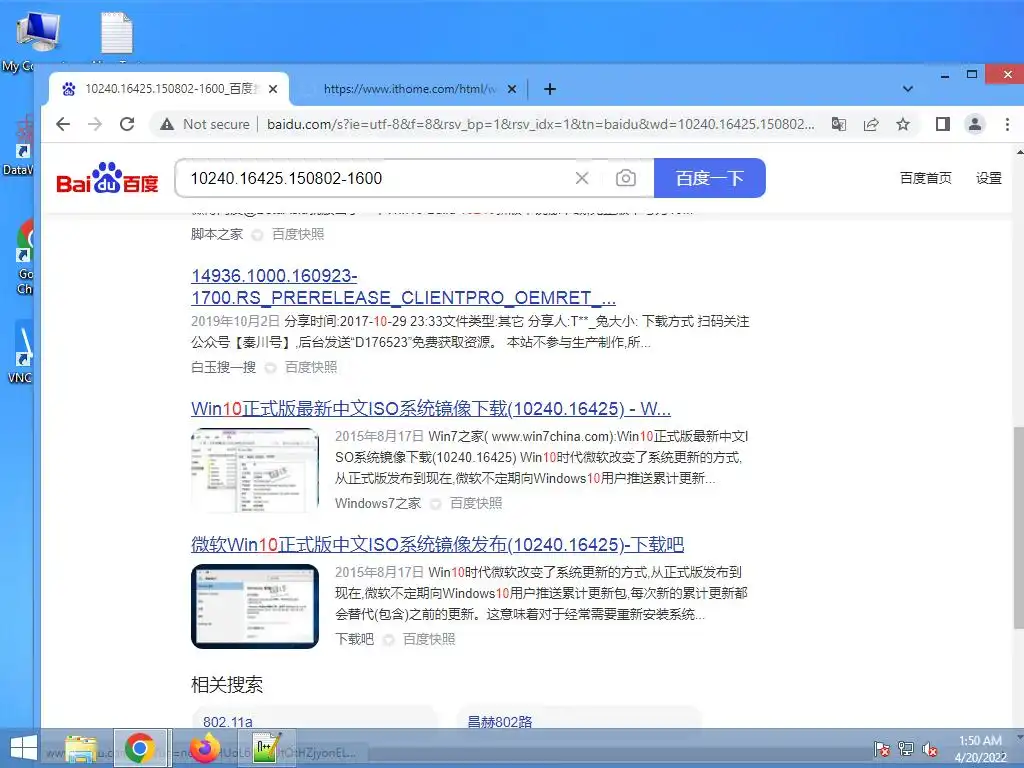This screenshot has width=1024, height=768.
Task: Open the Chrome three-dot menu
Action: [x=1007, y=124]
